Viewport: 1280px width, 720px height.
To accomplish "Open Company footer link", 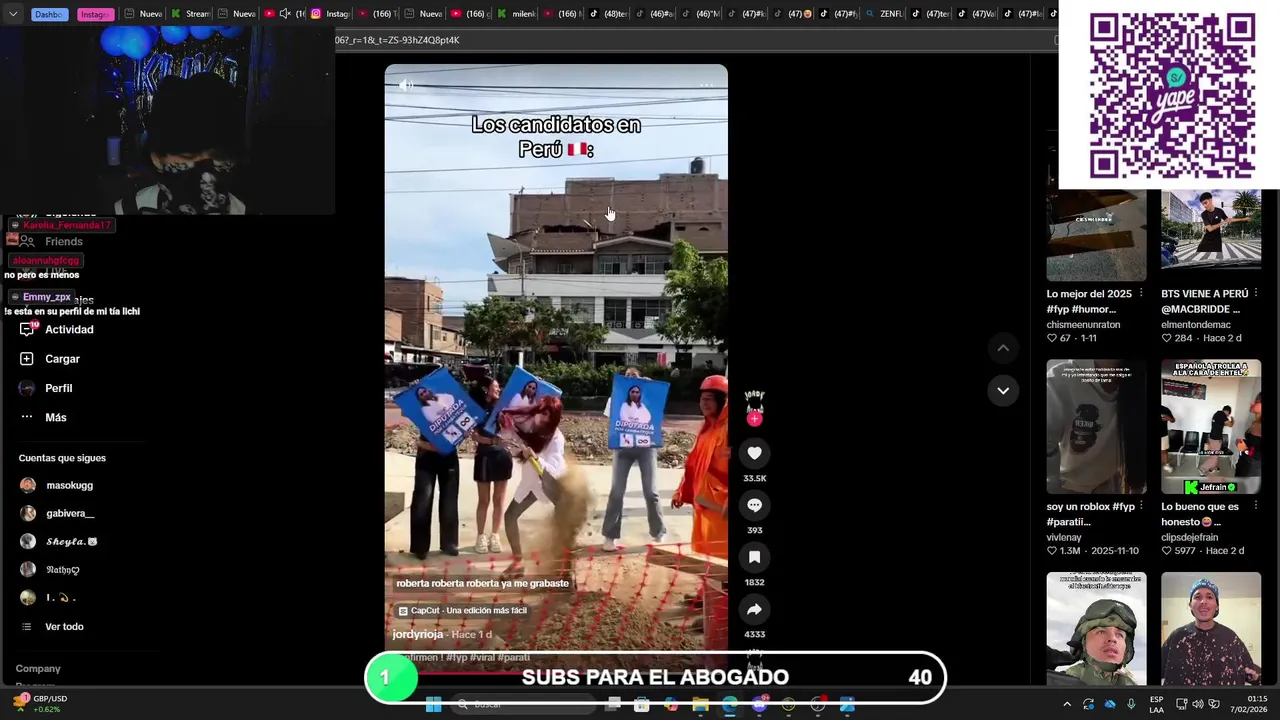I will coord(38,668).
